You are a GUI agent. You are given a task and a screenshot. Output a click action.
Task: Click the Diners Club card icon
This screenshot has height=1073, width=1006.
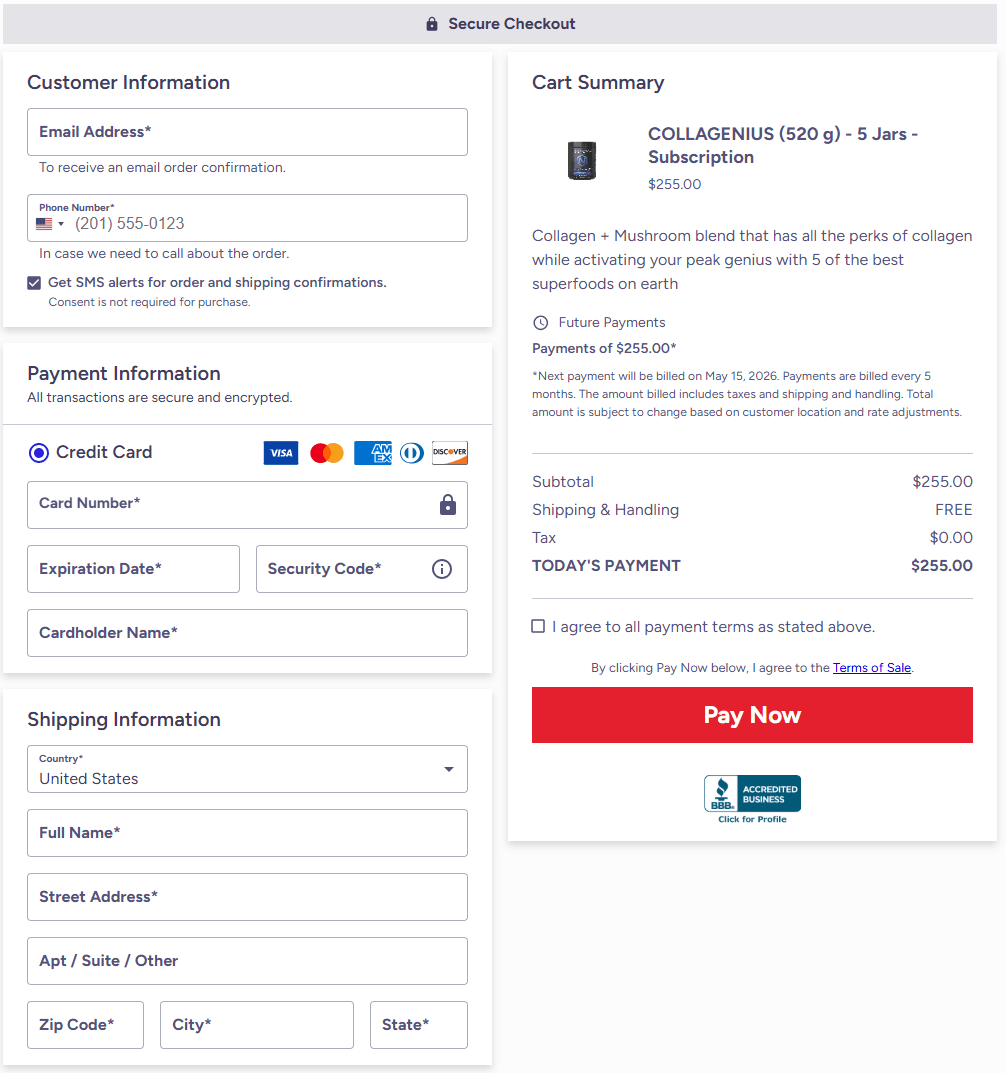(x=411, y=453)
